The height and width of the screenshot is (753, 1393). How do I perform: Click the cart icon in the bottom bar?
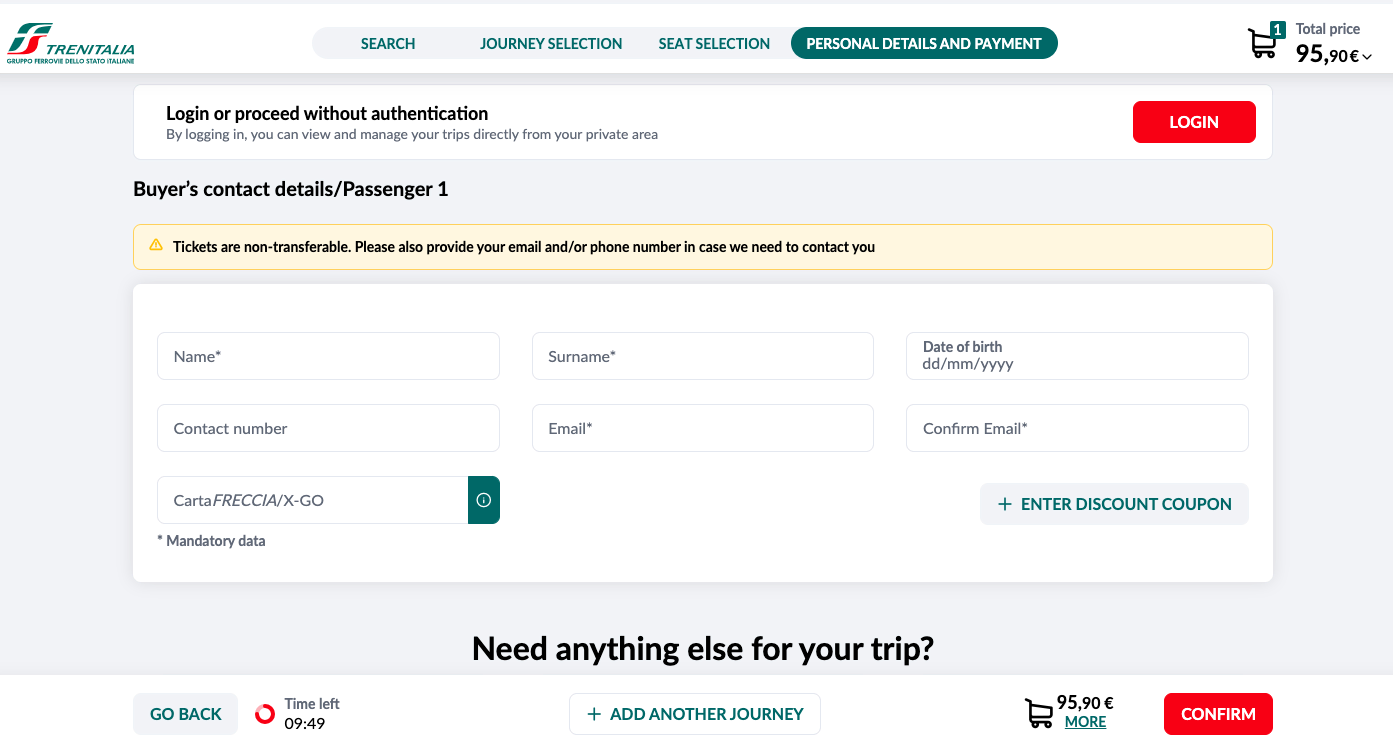pyautogui.click(x=1037, y=712)
